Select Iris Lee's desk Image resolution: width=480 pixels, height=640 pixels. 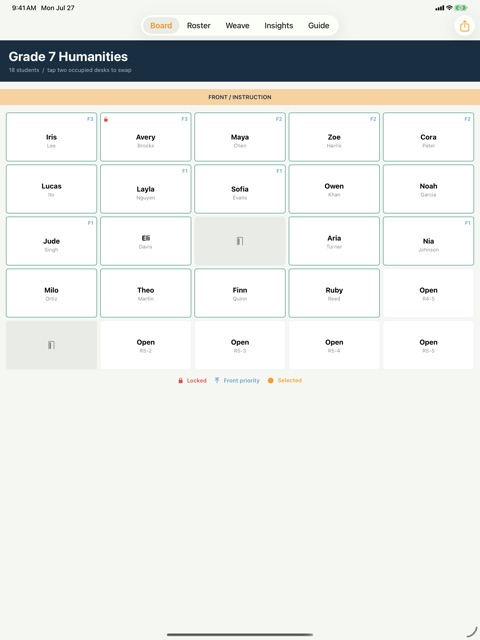pos(51,137)
